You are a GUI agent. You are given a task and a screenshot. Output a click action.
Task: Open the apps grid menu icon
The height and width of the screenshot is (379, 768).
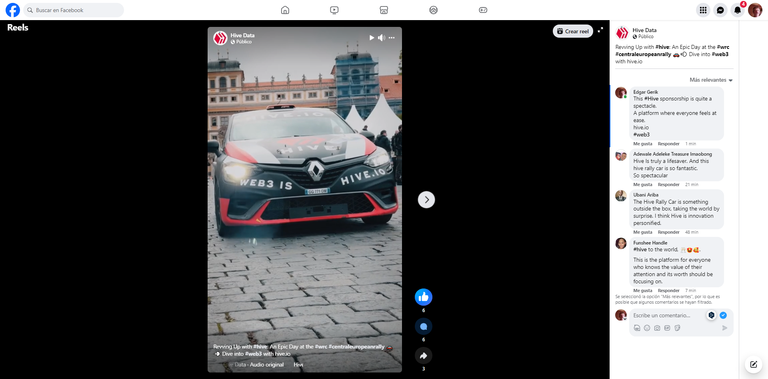703,10
